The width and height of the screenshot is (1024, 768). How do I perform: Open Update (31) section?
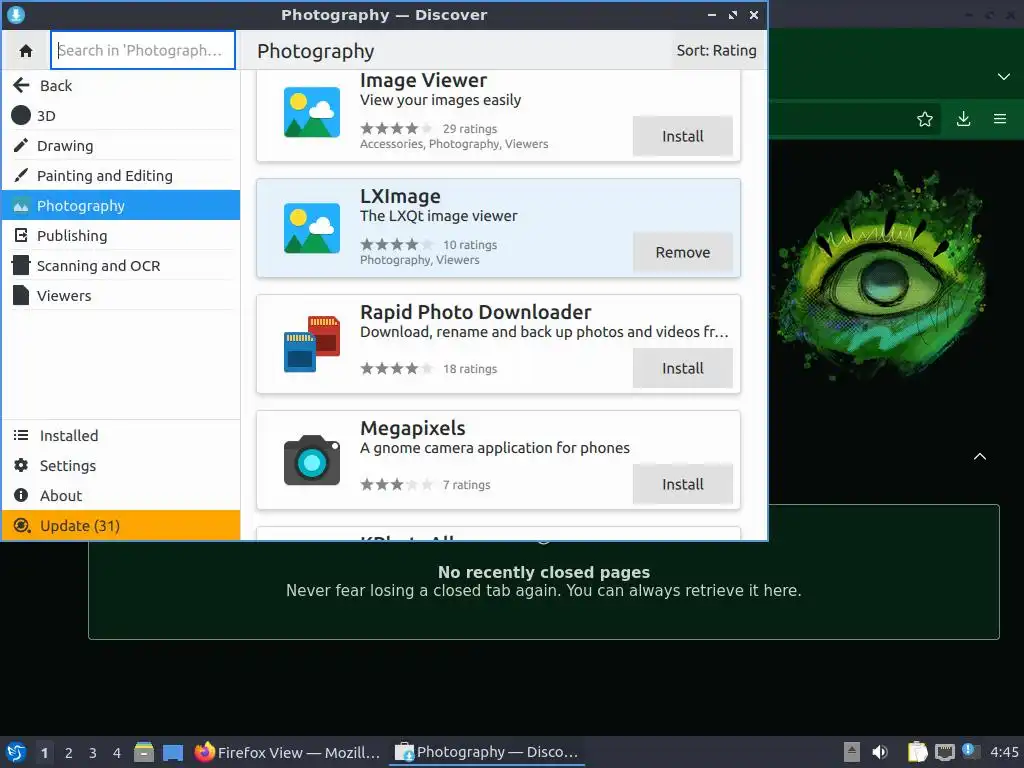click(x=121, y=526)
